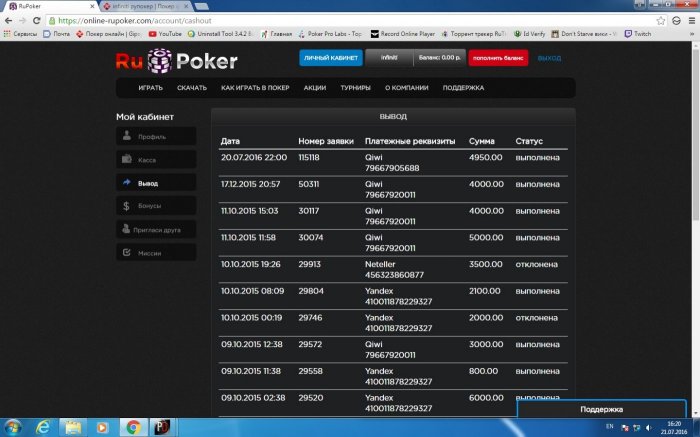Click EN language indicator in tray
This screenshot has width=700, height=437.
click(x=609, y=427)
